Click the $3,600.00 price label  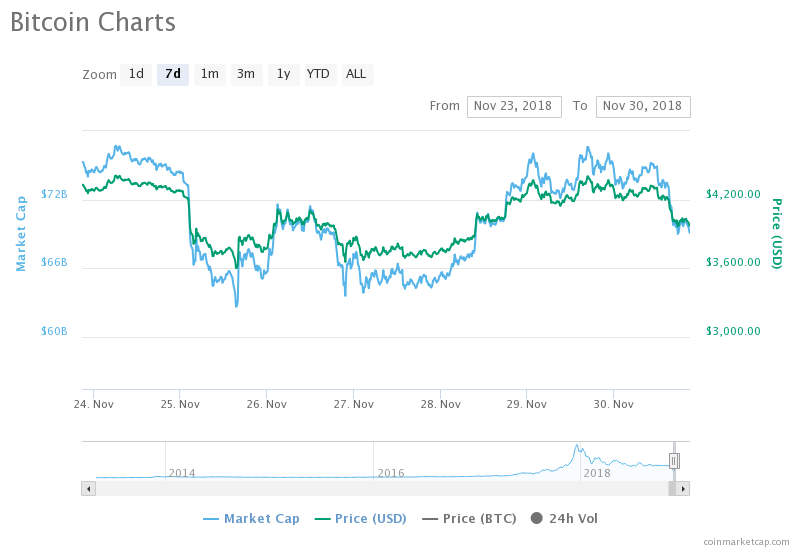click(733, 262)
